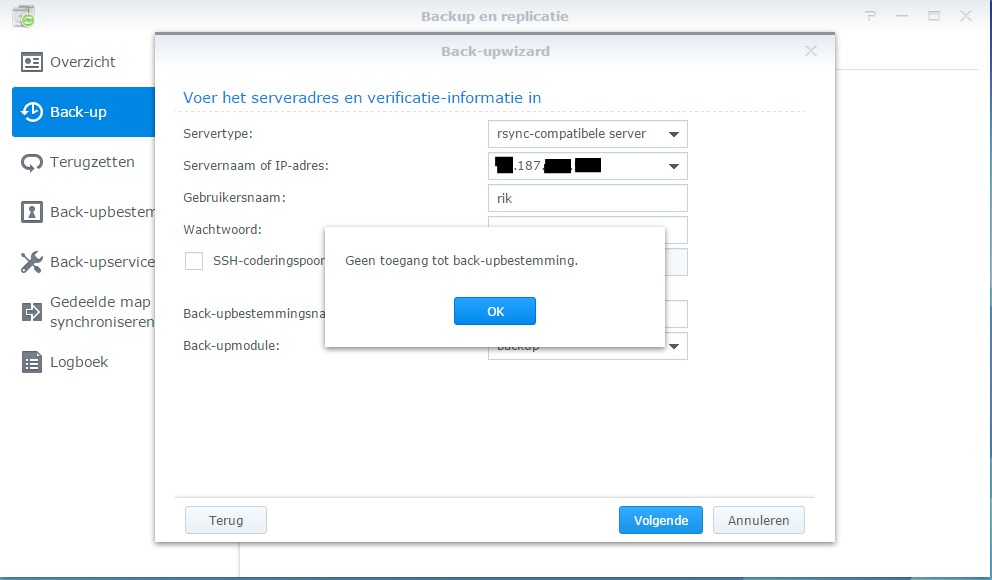The width and height of the screenshot is (992, 580).
Task: Expand the Servernaam of IP-adres dropdown
Action: 674,166
